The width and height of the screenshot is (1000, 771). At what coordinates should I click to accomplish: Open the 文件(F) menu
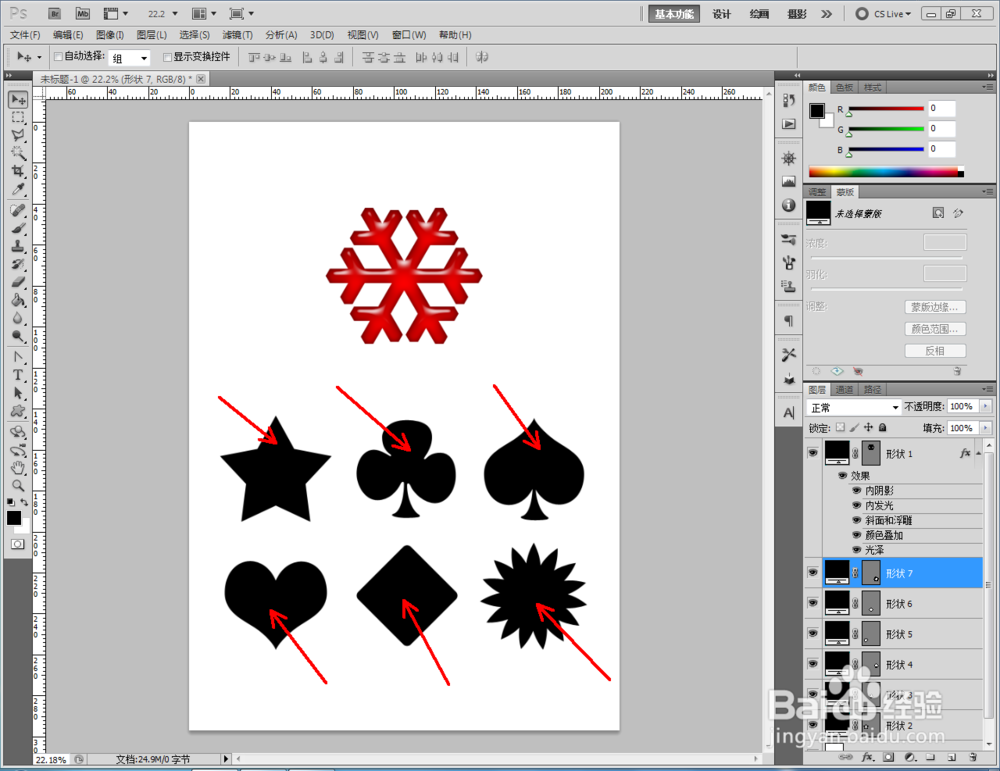point(26,35)
